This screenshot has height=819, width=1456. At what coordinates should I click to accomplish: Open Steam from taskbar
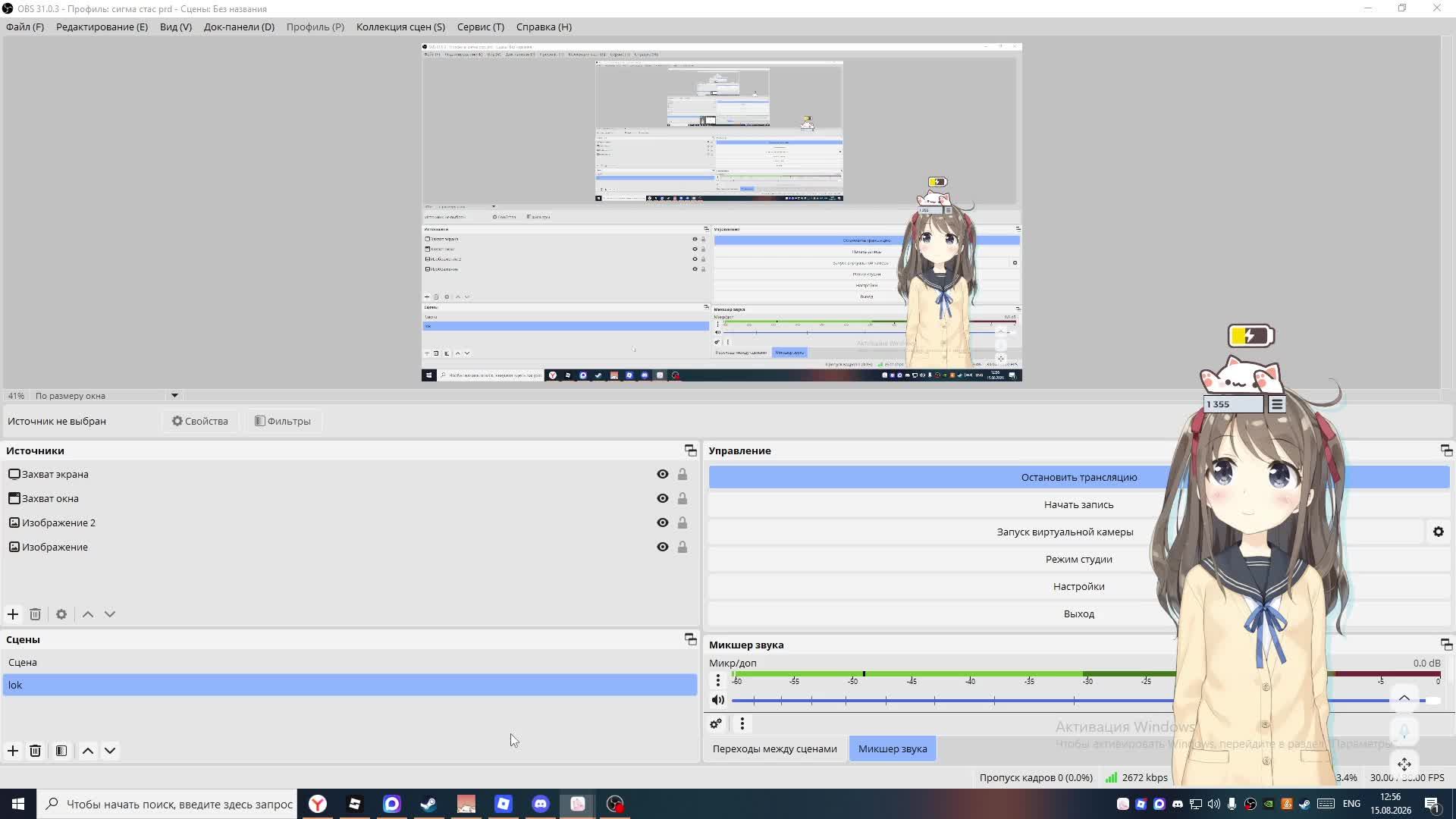pos(428,804)
